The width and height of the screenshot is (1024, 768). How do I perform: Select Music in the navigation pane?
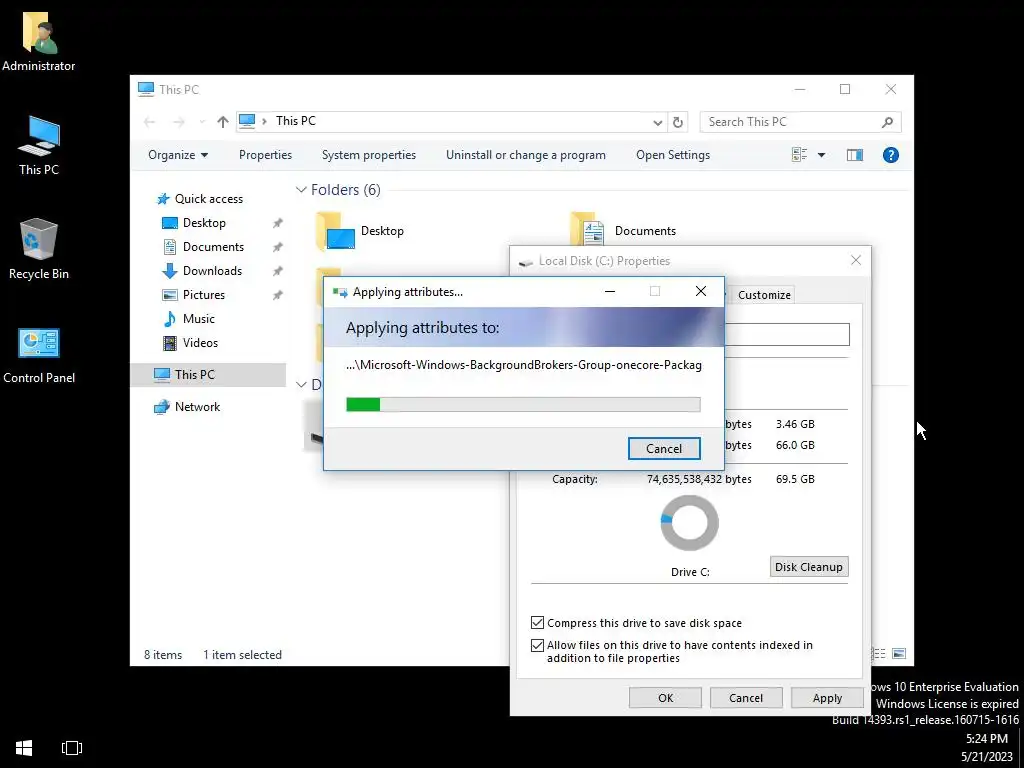click(x=199, y=319)
